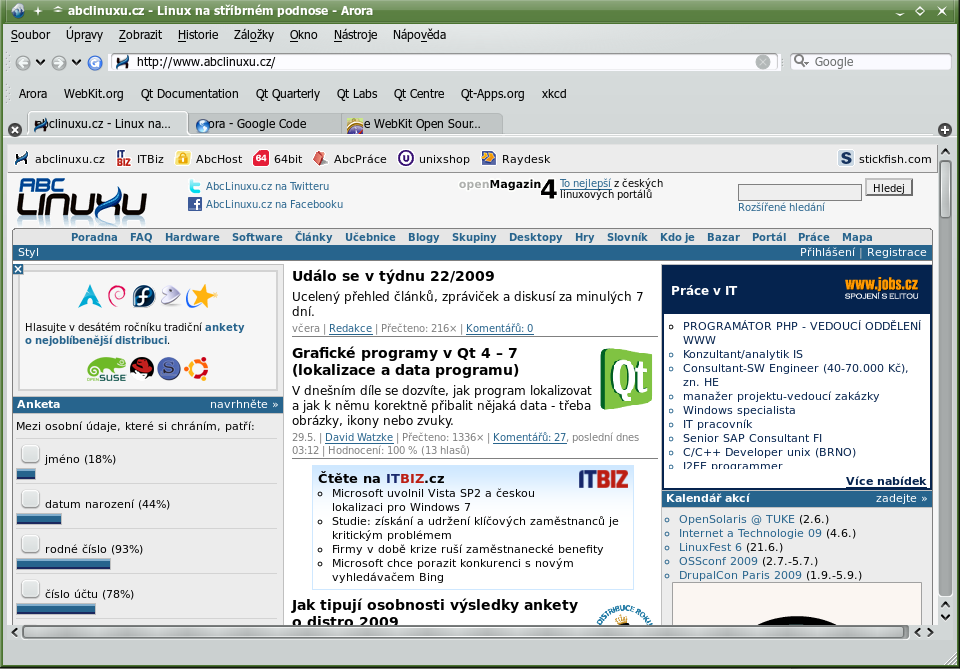Click the Hledej search button

(888, 188)
